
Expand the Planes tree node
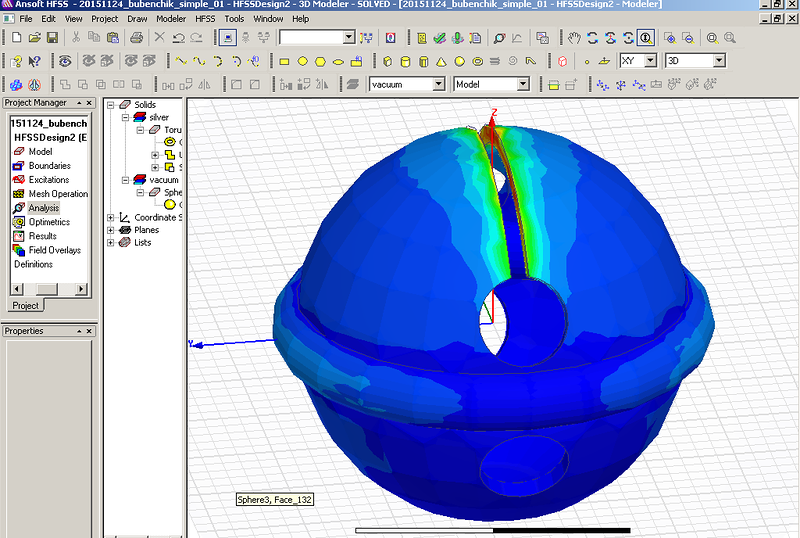pos(112,230)
